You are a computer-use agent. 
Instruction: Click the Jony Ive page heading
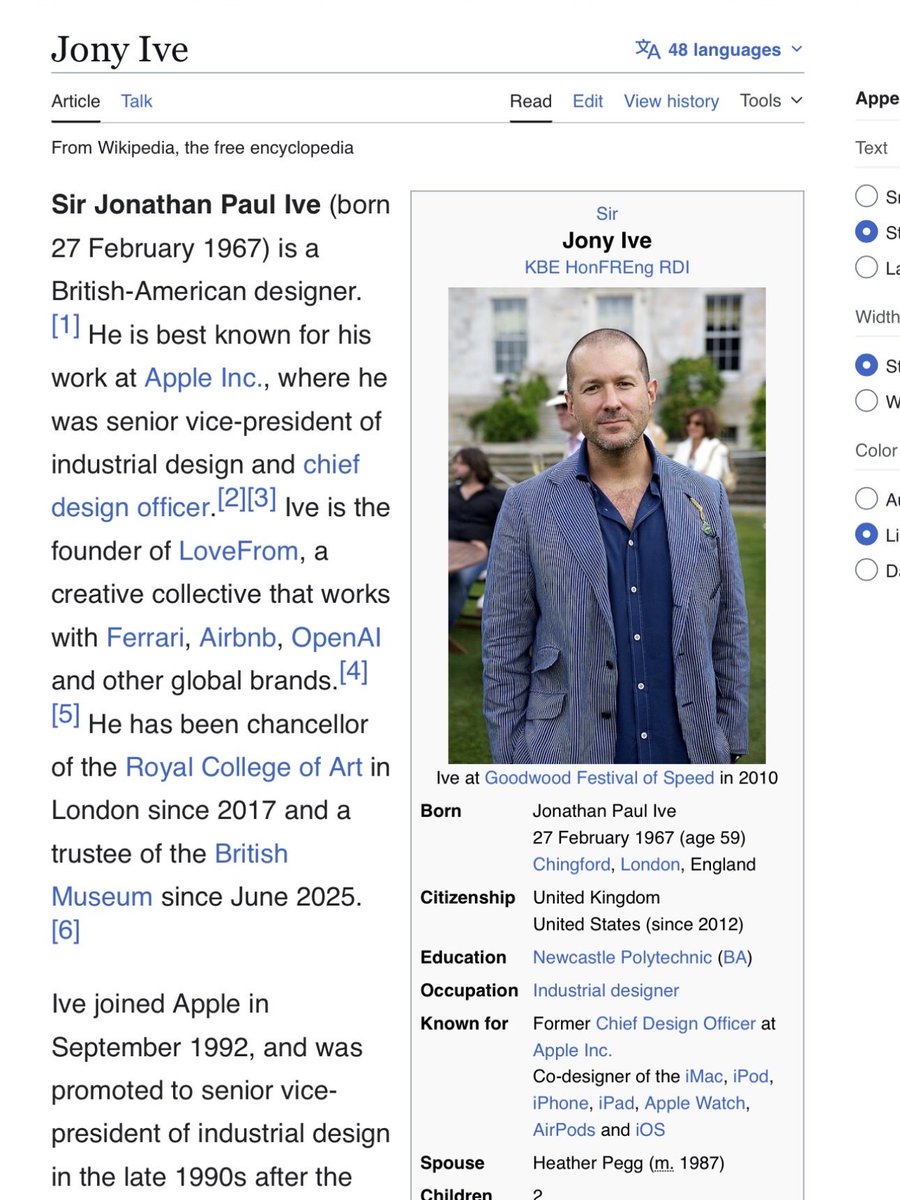click(120, 49)
